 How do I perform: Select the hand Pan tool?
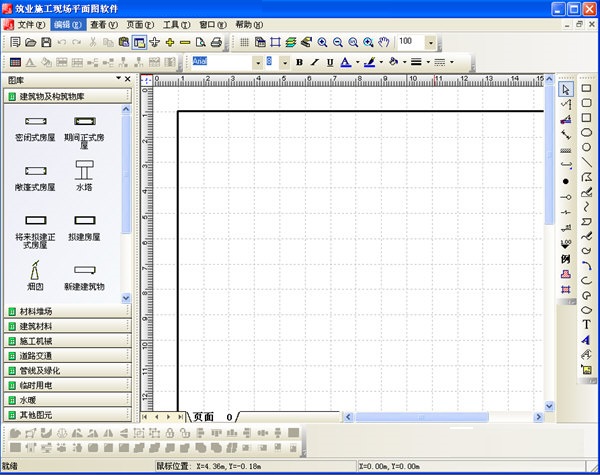pos(383,42)
